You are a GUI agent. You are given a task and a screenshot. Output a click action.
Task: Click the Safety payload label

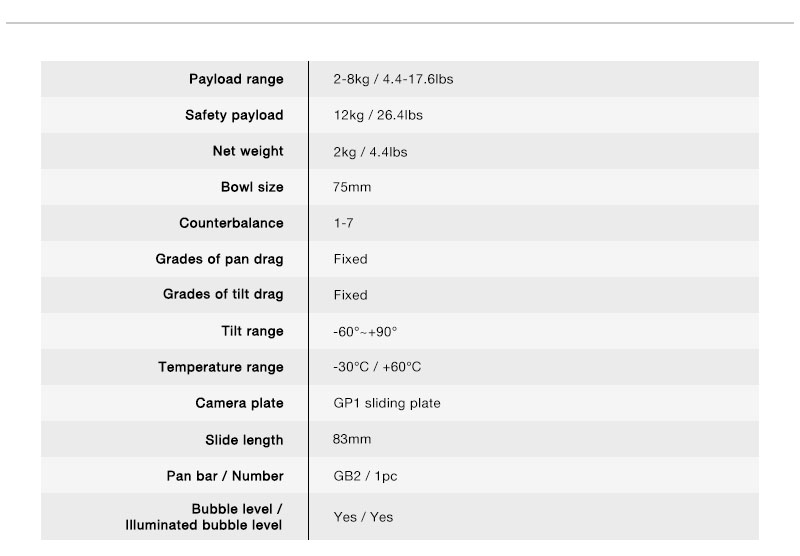pyautogui.click(x=234, y=115)
